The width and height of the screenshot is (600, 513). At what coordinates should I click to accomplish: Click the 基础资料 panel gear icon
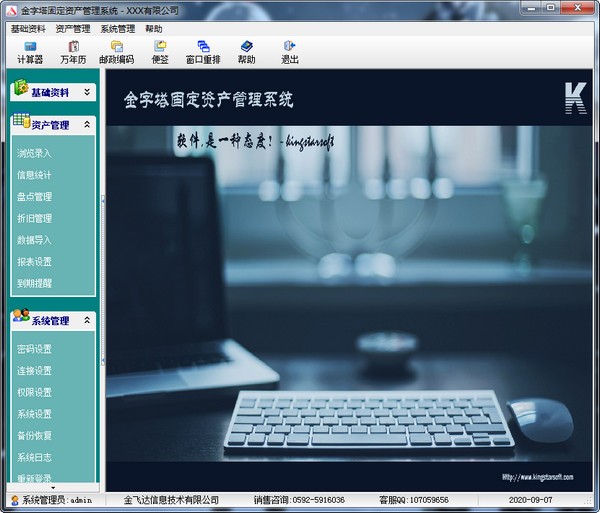pyautogui.click(x=21, y=88)
